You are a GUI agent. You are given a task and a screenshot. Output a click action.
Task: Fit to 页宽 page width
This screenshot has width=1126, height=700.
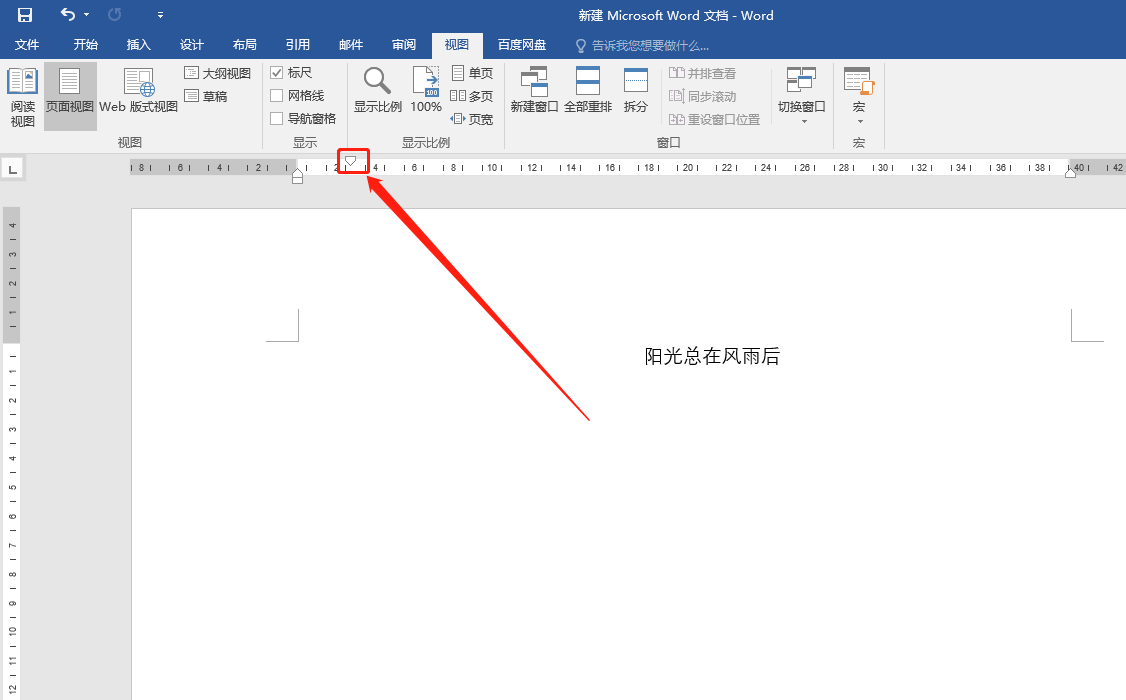click(472, 119)
